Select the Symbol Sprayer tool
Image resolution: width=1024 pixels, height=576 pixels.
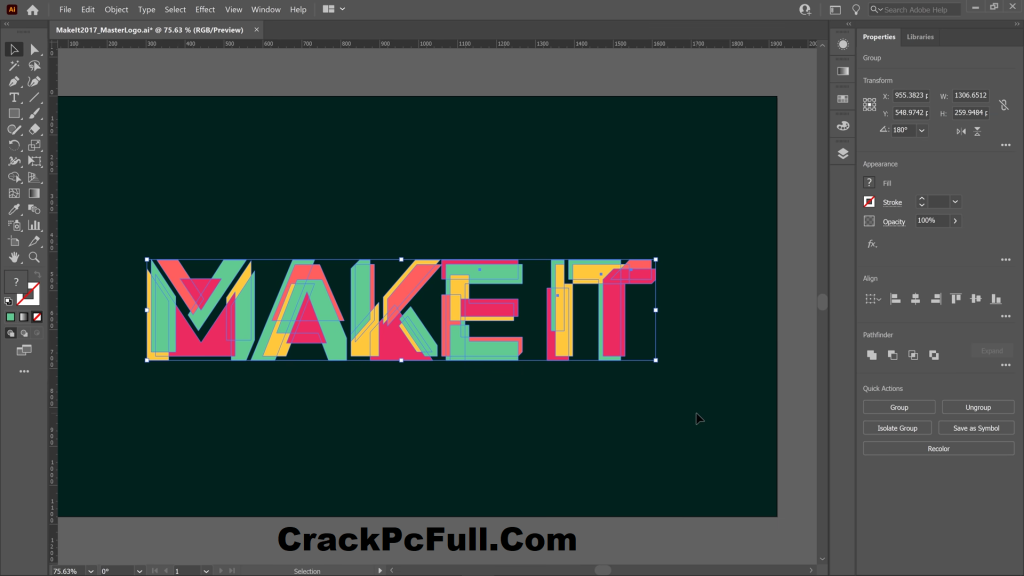14,225
